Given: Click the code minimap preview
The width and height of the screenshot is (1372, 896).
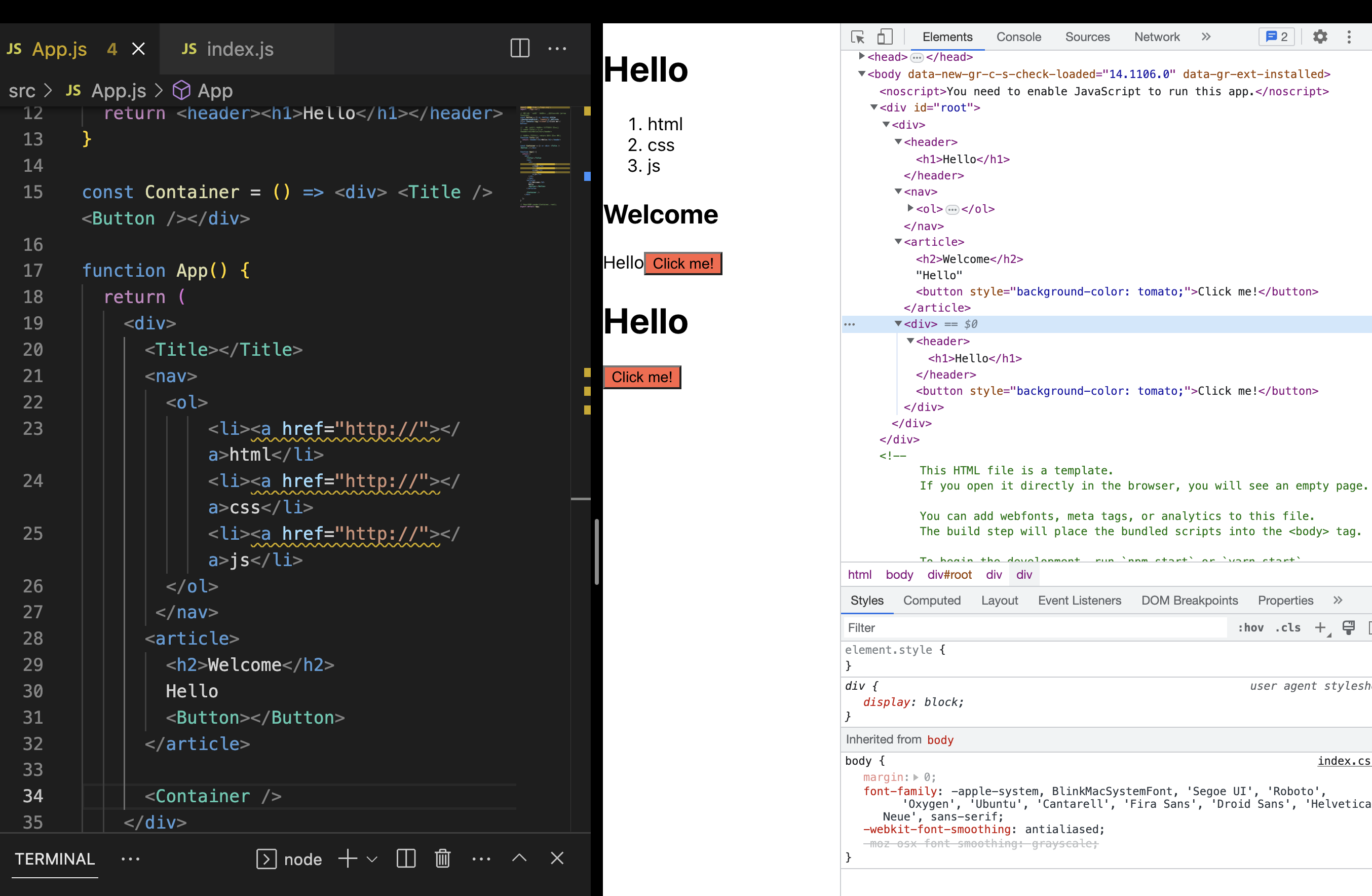Looking at the screenshot, I should [544, 156].
